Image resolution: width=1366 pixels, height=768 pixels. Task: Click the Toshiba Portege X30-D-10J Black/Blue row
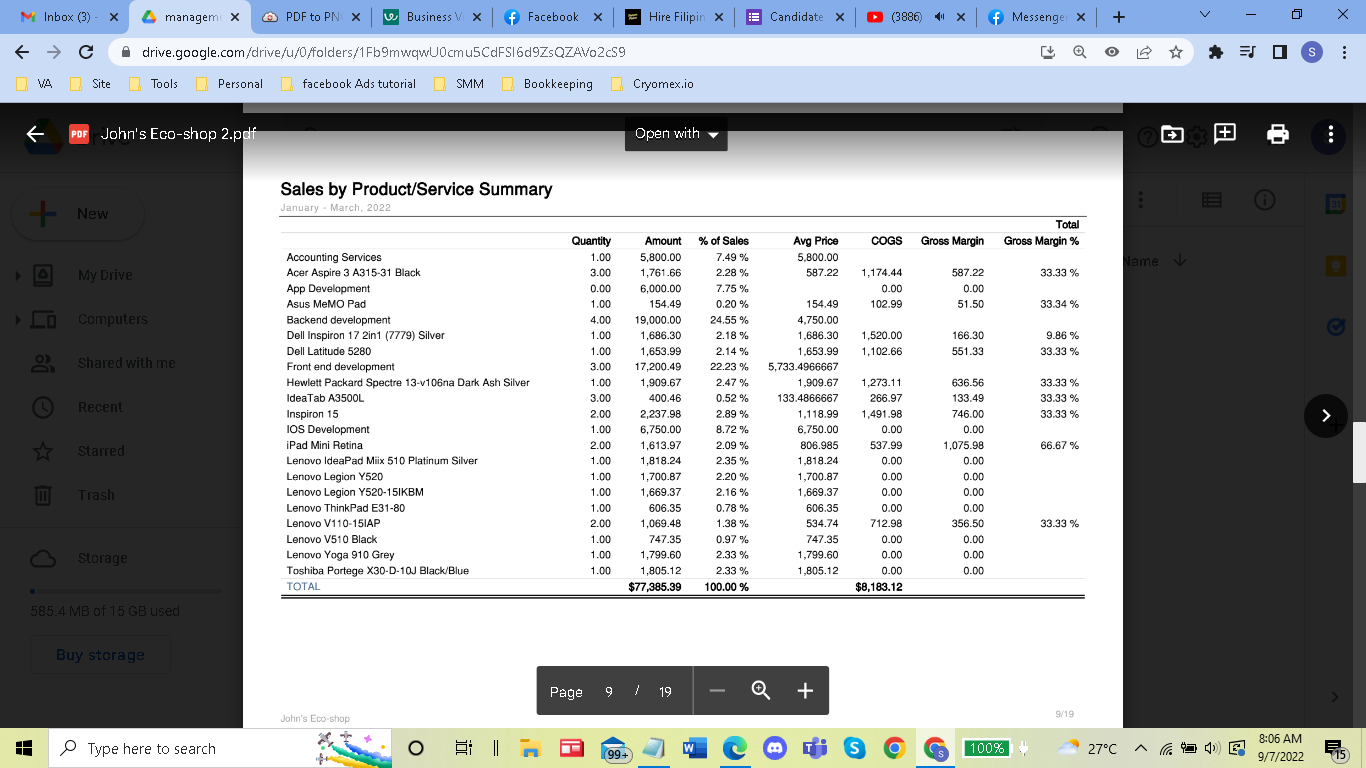tap(684, 571)
